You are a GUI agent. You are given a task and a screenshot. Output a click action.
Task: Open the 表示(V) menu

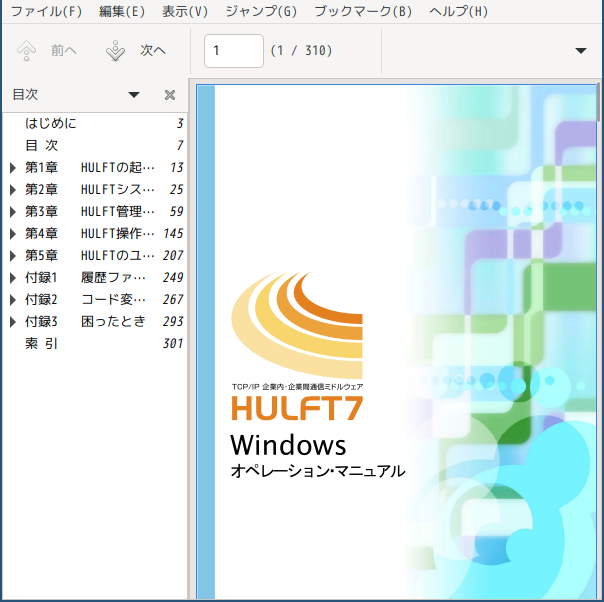point(185,12)
